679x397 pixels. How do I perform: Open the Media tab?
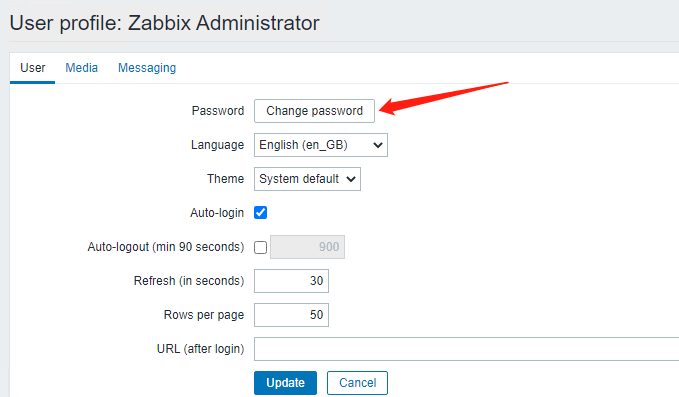click(x=81, y=68)
